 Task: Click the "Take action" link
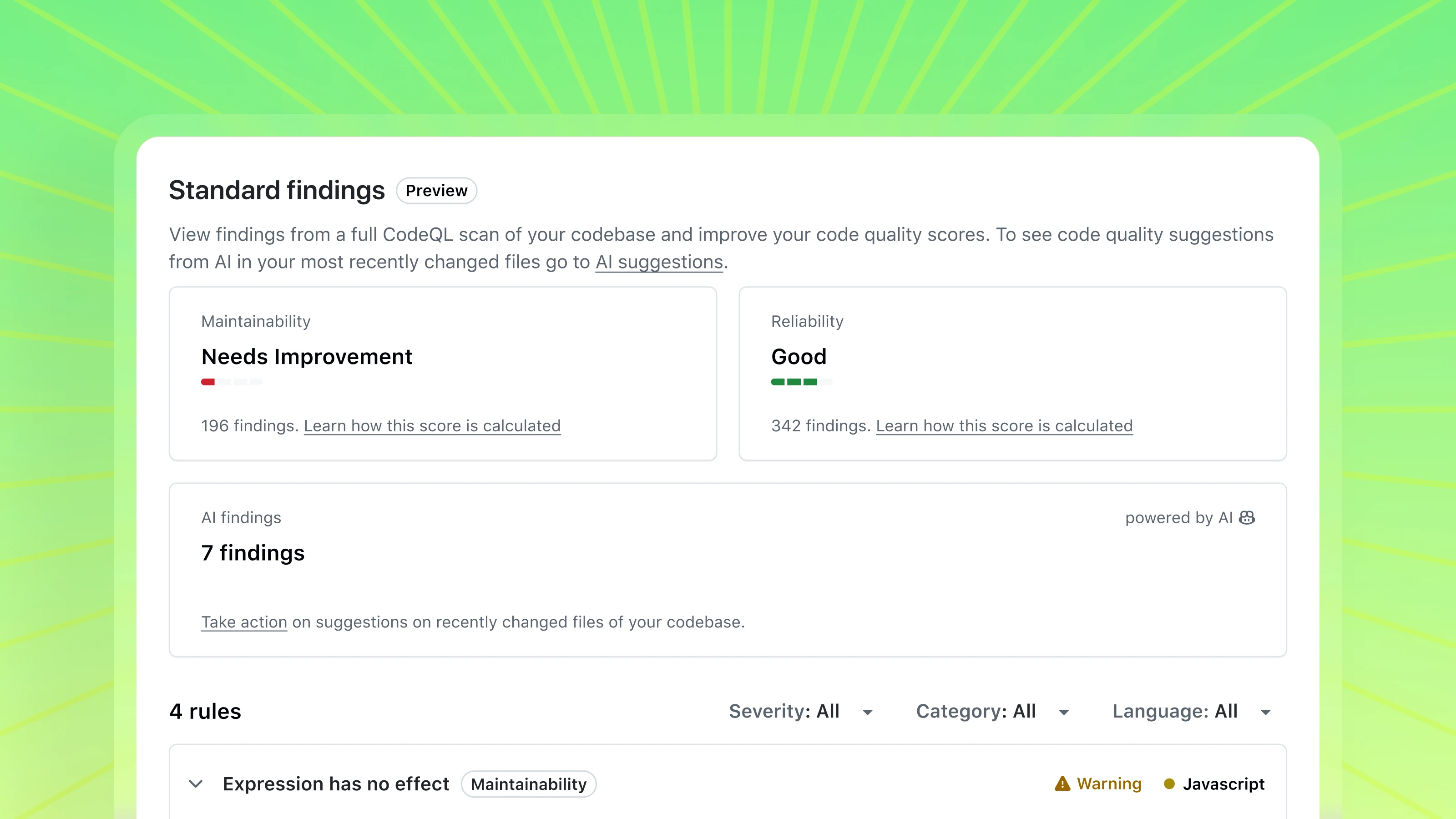(243, 622)
